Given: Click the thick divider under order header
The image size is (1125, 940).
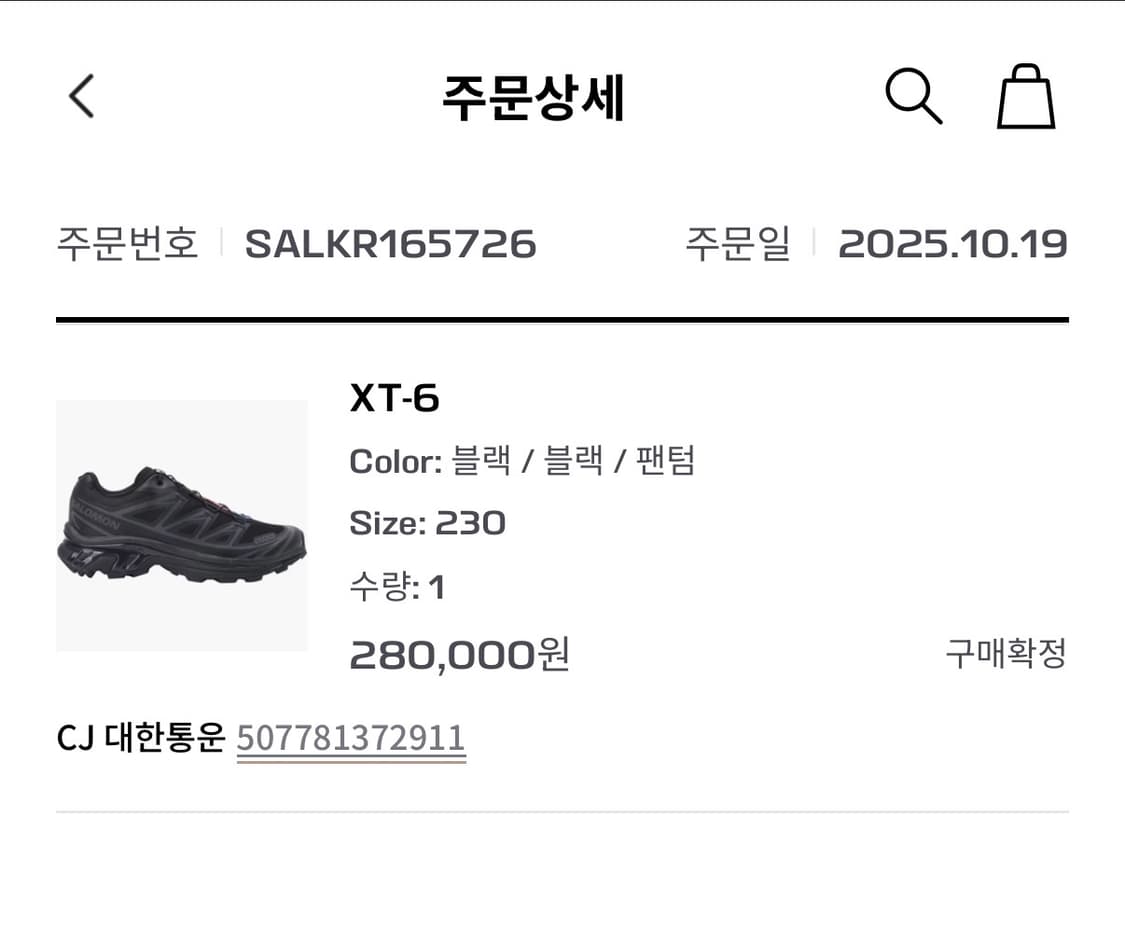Looking at the screenshot, I should (x=562, y=320).
